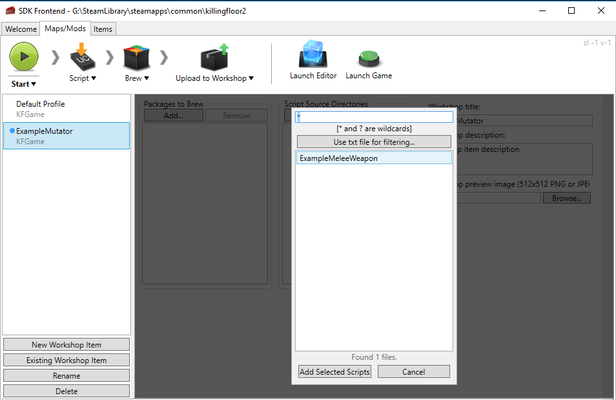Click the Rename profile button

tap(66, 376)
